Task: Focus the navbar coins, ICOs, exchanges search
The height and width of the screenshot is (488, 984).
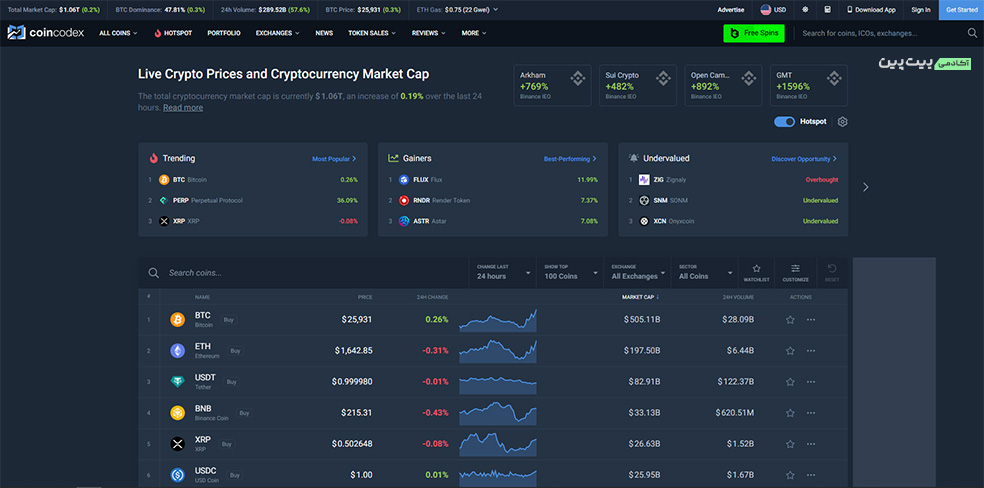Action: (880, 33)
